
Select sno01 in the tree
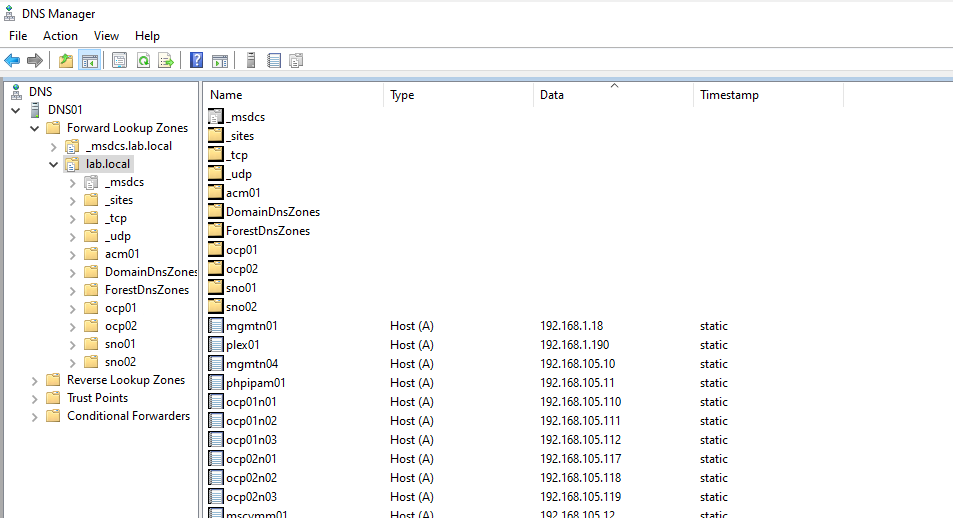point(120,344)
